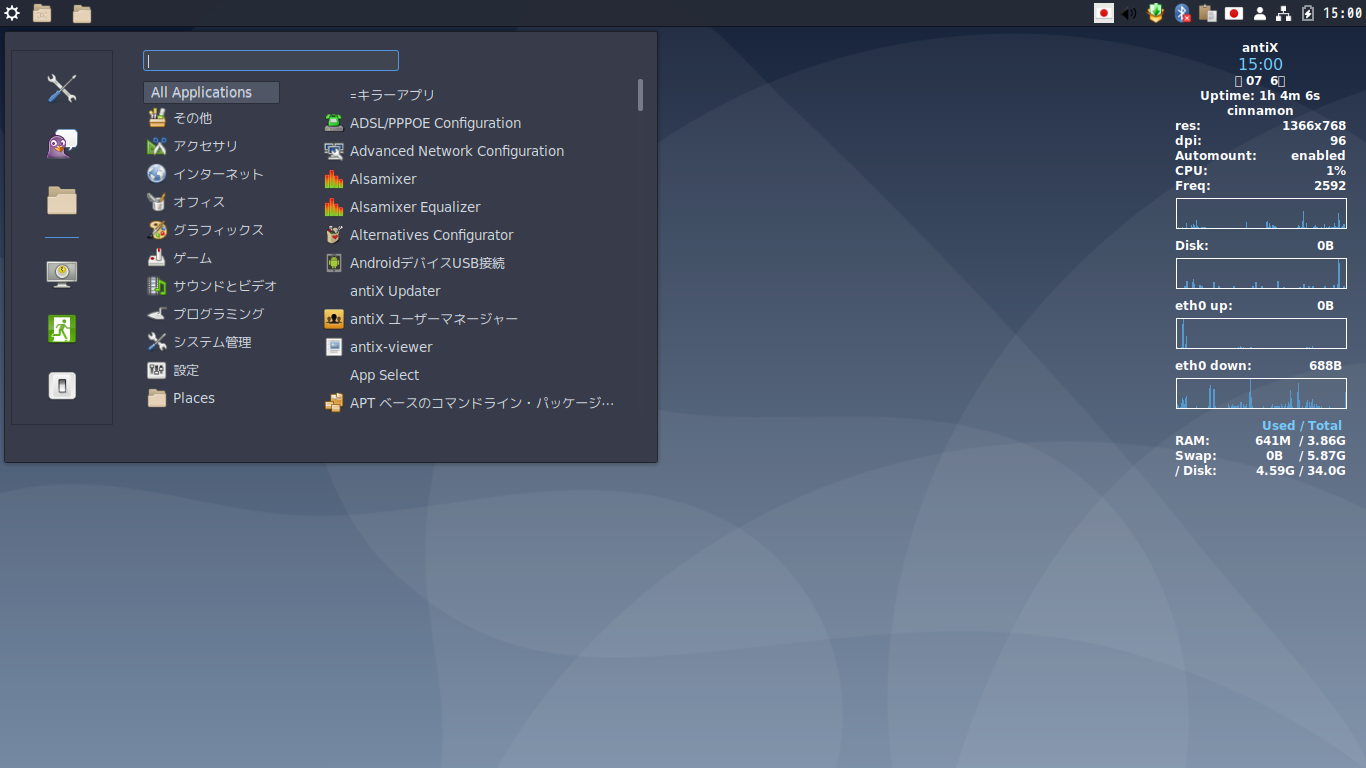This screenshot has width=1366, height=768.
Task: Open the Cinnamon menu gear icon in the panel
Action: coord(12,13)
